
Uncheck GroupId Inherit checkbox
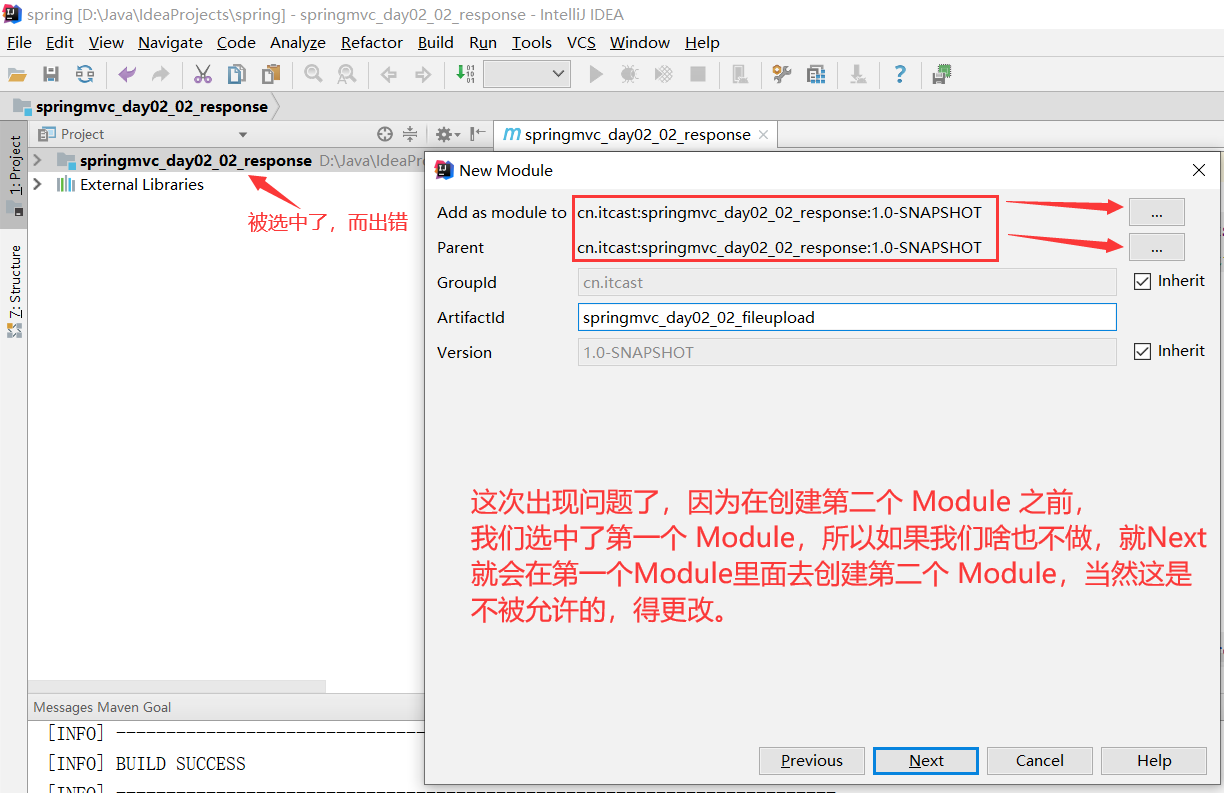click(1143, 282)
